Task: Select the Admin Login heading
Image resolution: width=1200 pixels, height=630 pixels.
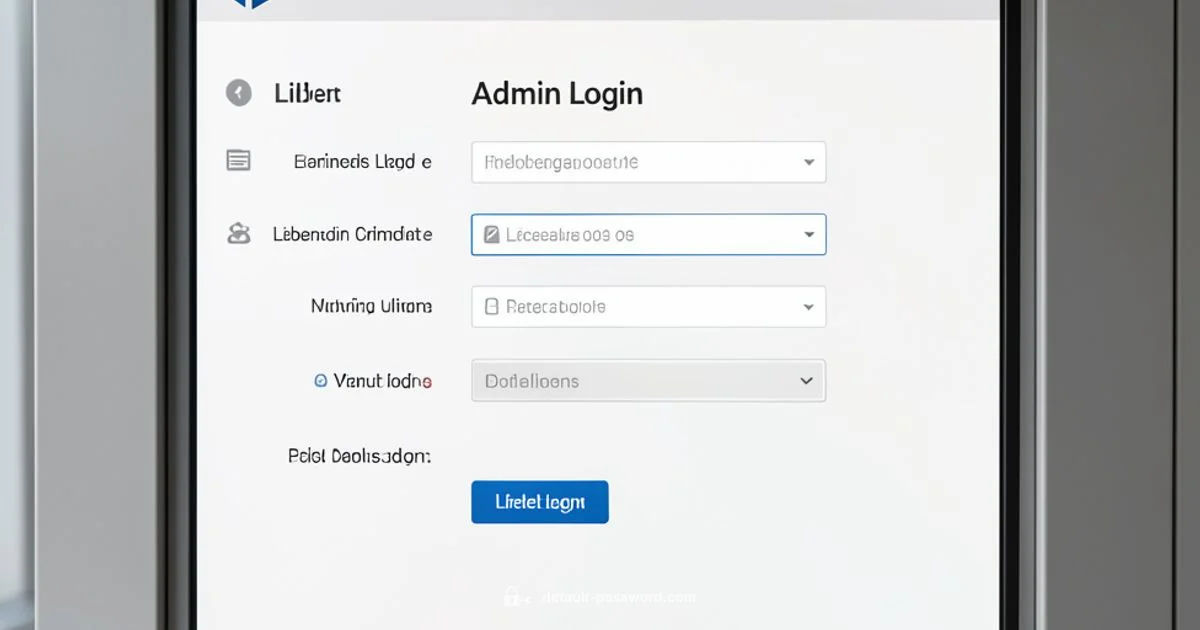Action: tap(557, 93)
